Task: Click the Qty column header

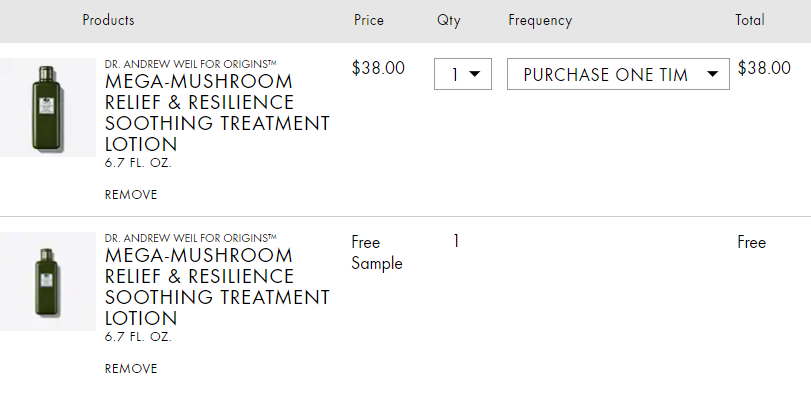Action: pos(448,20)
